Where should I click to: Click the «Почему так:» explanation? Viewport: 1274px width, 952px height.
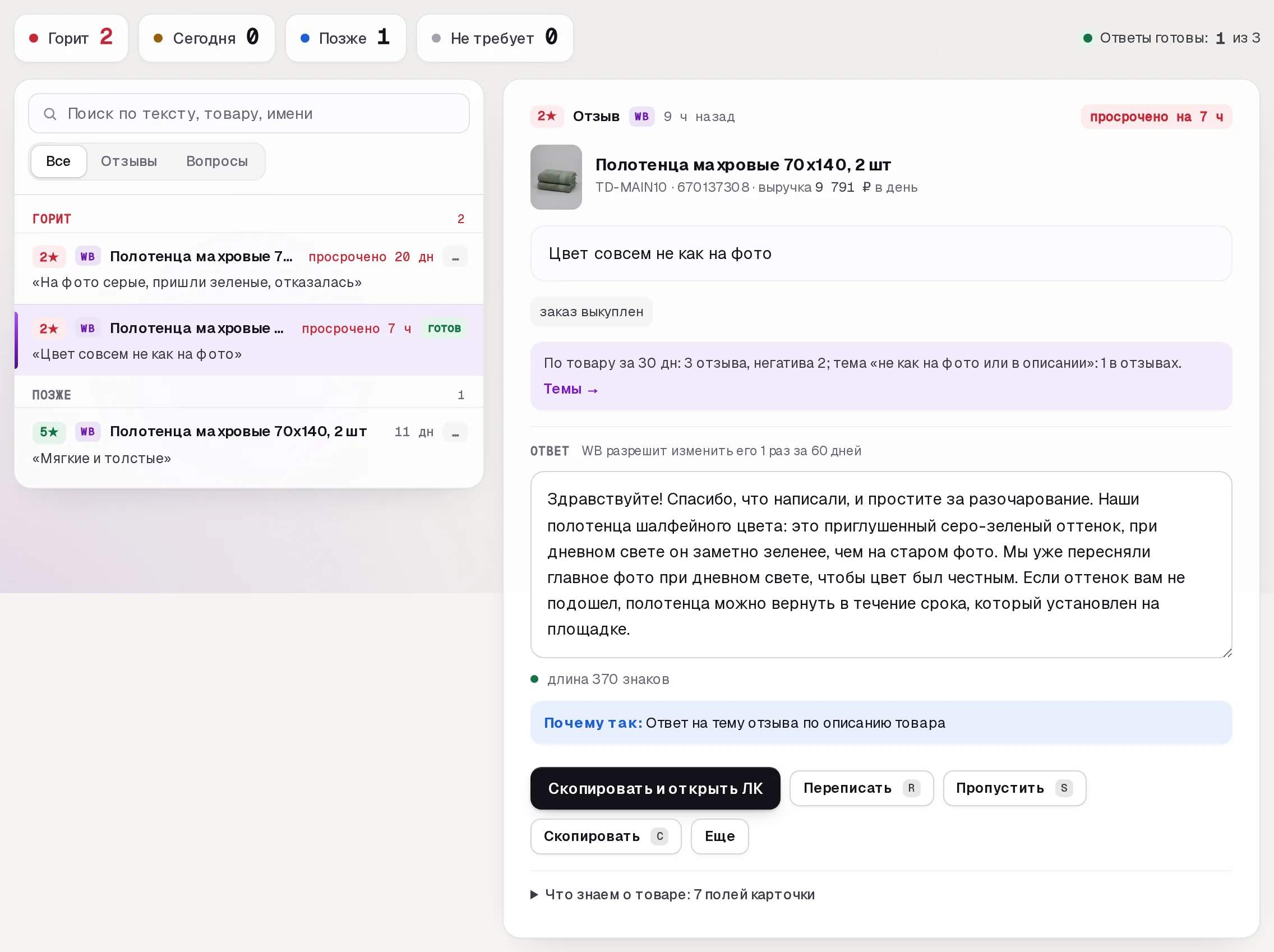click(880, 723)
